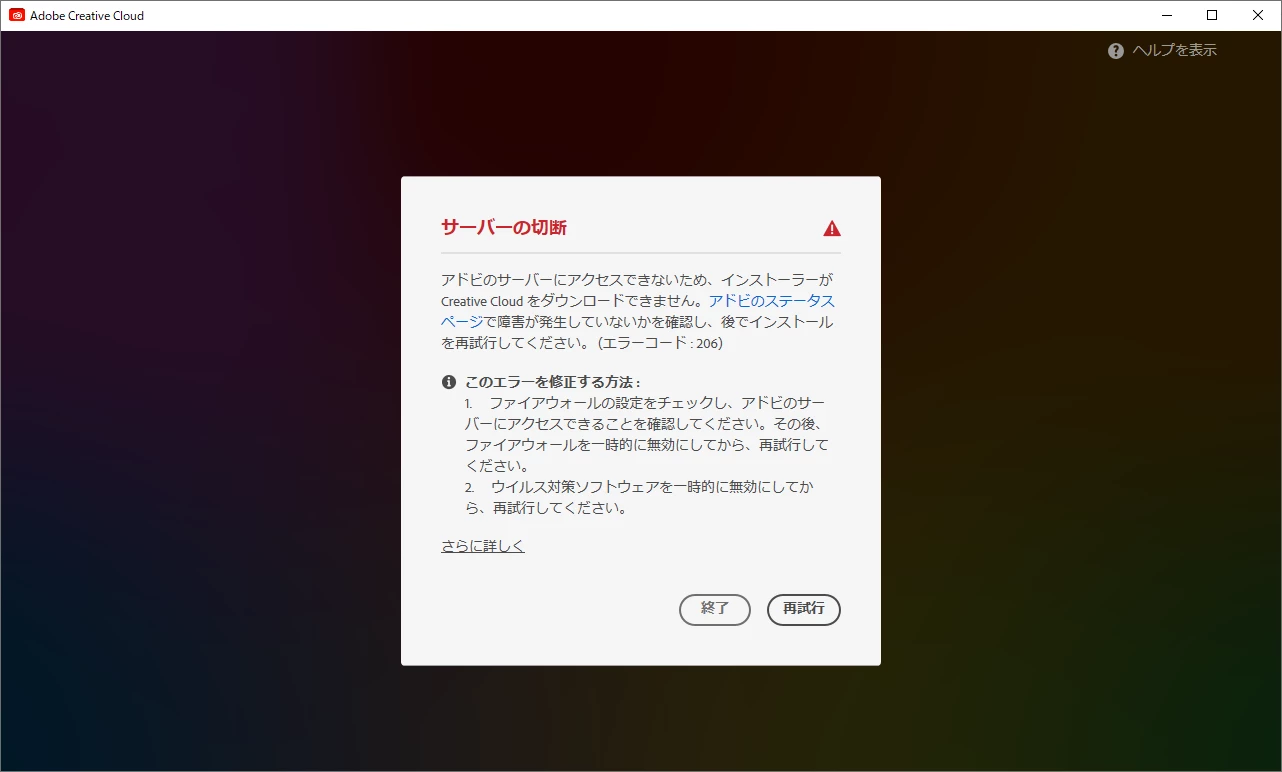The height and width of the screenshot is (772, 1282).
Task: Click step 2 antivirus instruction text
Action: tap(640, 497)
